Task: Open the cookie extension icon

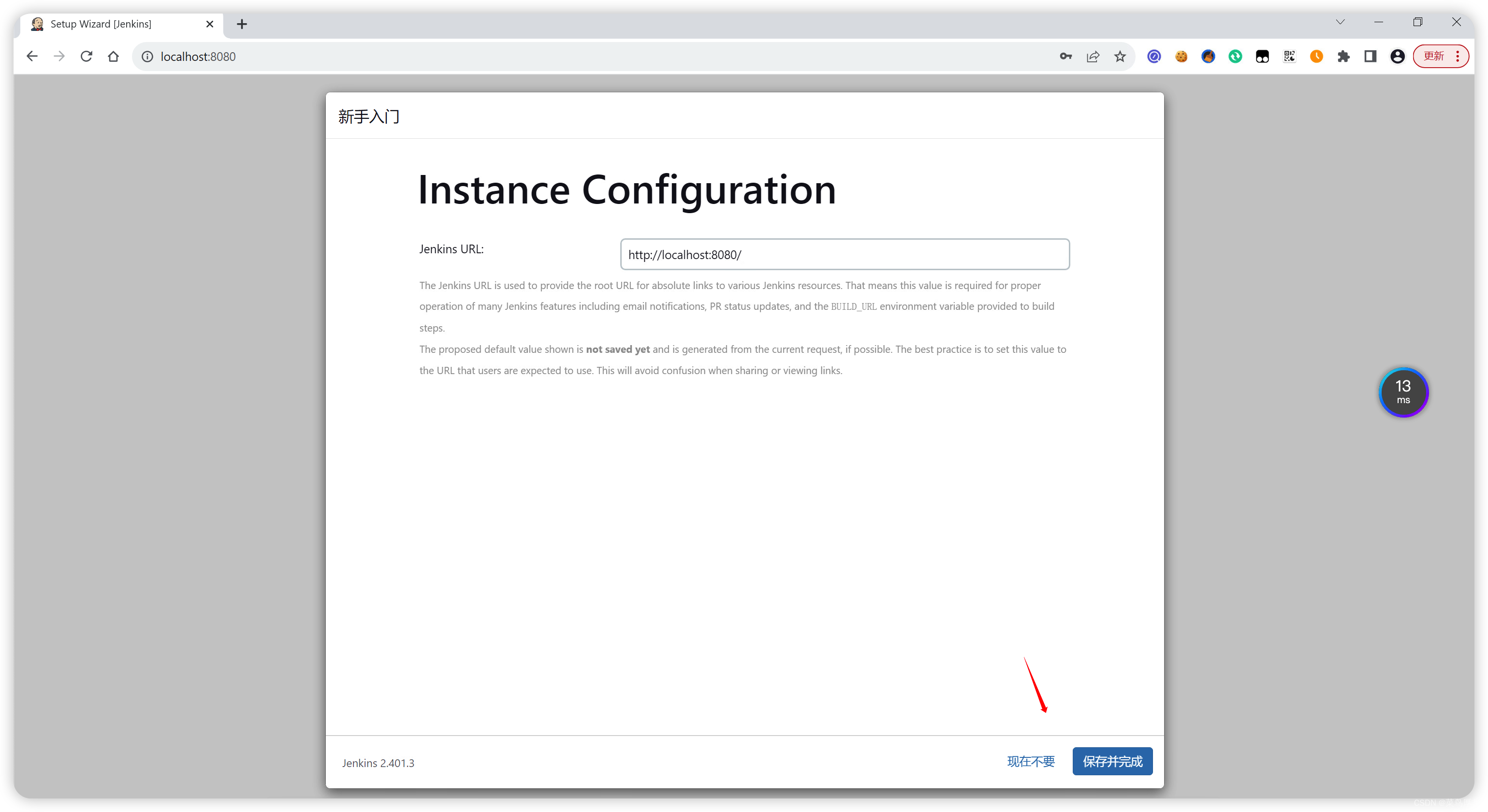Action: tap(1182, 56)
